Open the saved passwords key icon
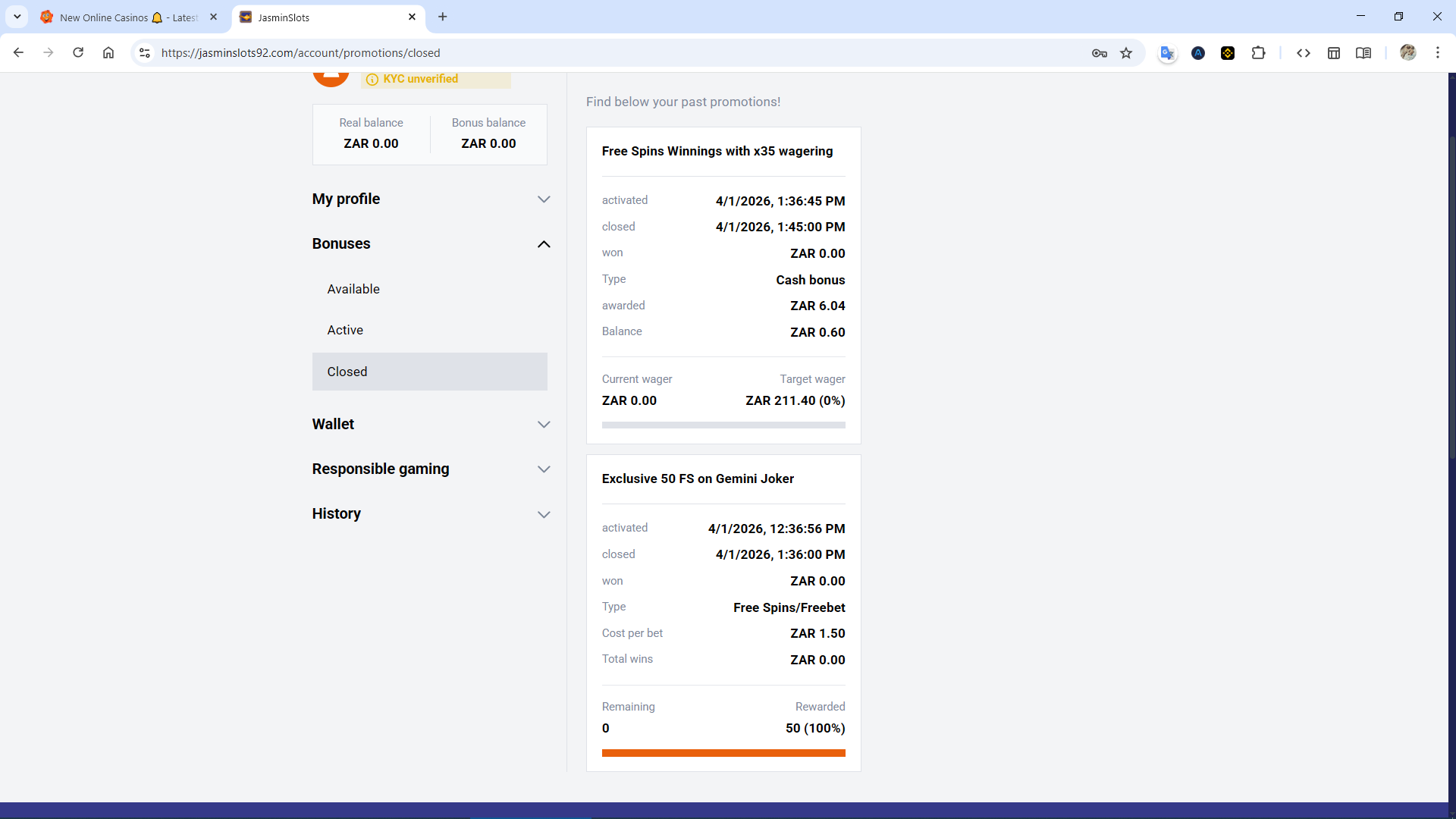 [x=1099, y=52]
